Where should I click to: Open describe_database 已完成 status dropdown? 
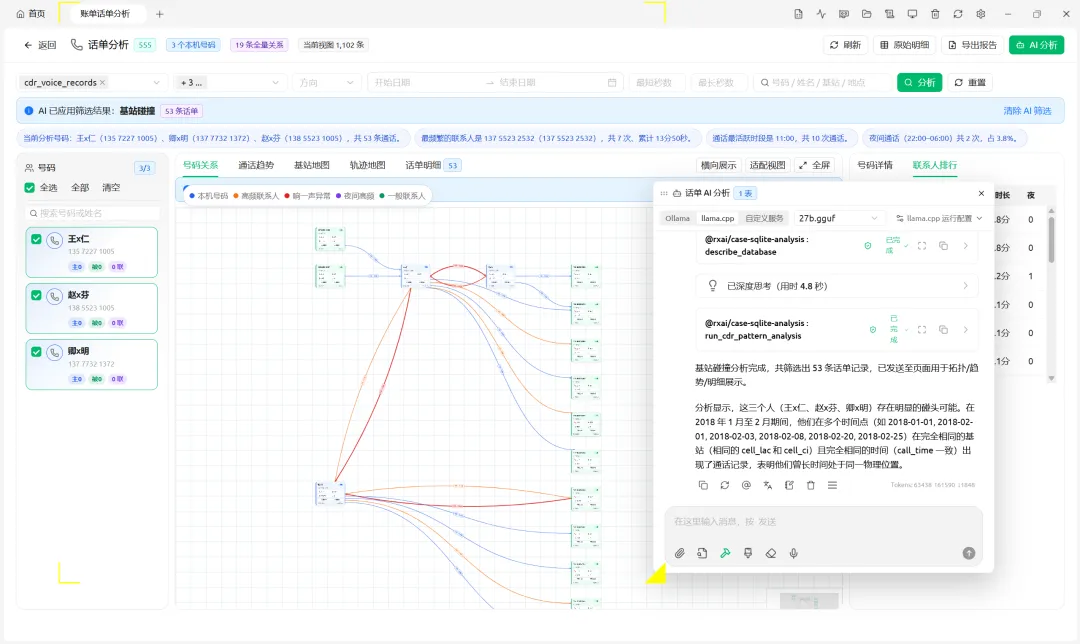coord(895,246)
